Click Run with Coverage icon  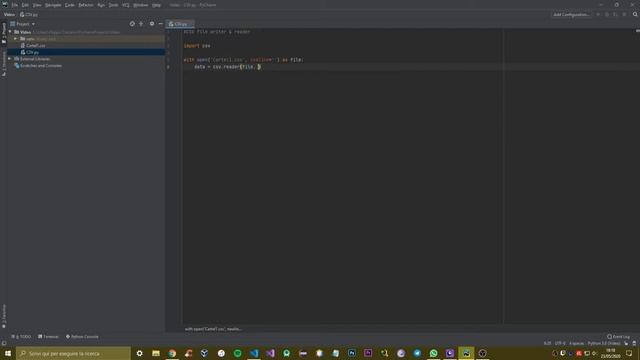(x=615, y=15)
